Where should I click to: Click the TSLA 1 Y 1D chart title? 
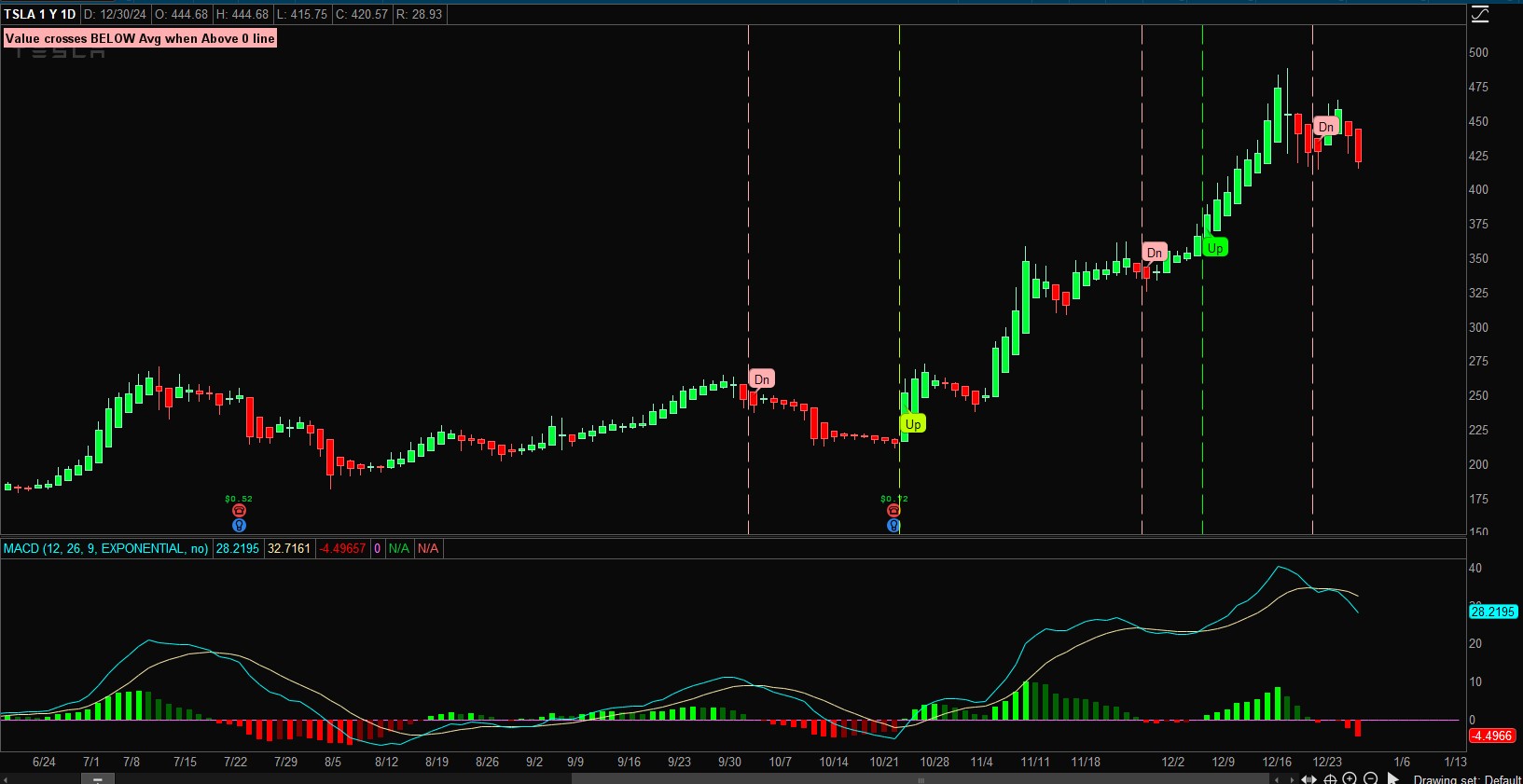click(x=40, y=14)
